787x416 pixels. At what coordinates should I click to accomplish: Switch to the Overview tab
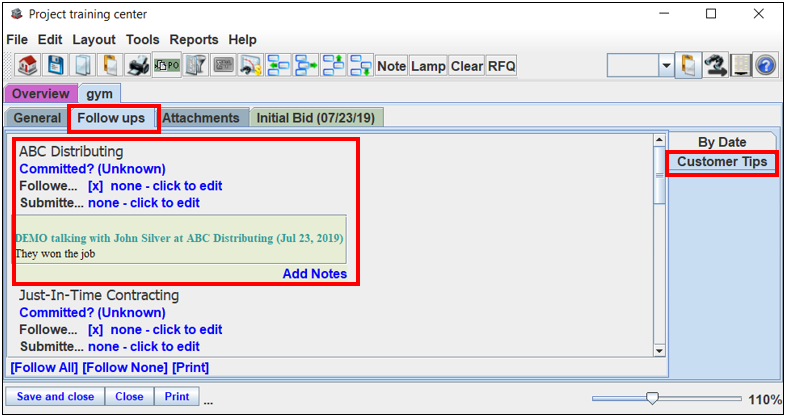tap(41, 94)
